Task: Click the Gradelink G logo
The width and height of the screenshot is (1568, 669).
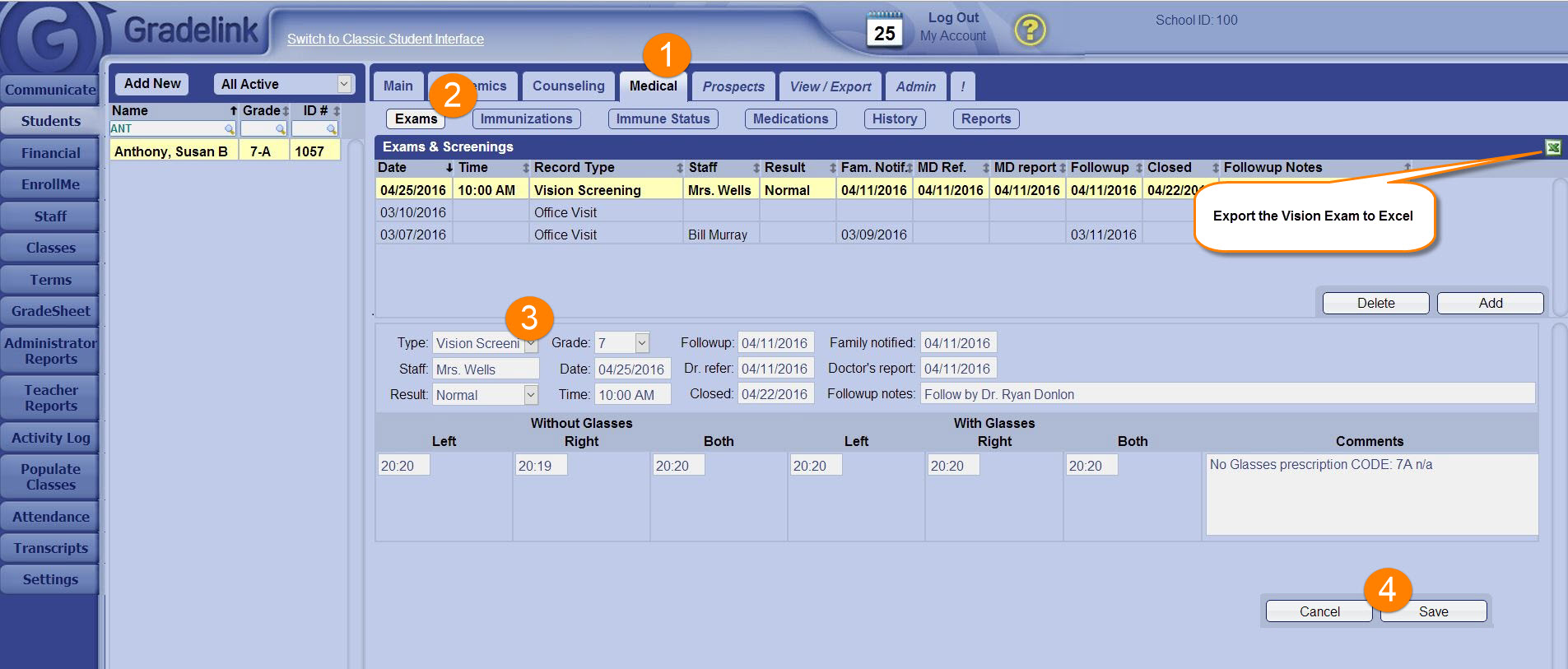Action: [x=51, y=38]
